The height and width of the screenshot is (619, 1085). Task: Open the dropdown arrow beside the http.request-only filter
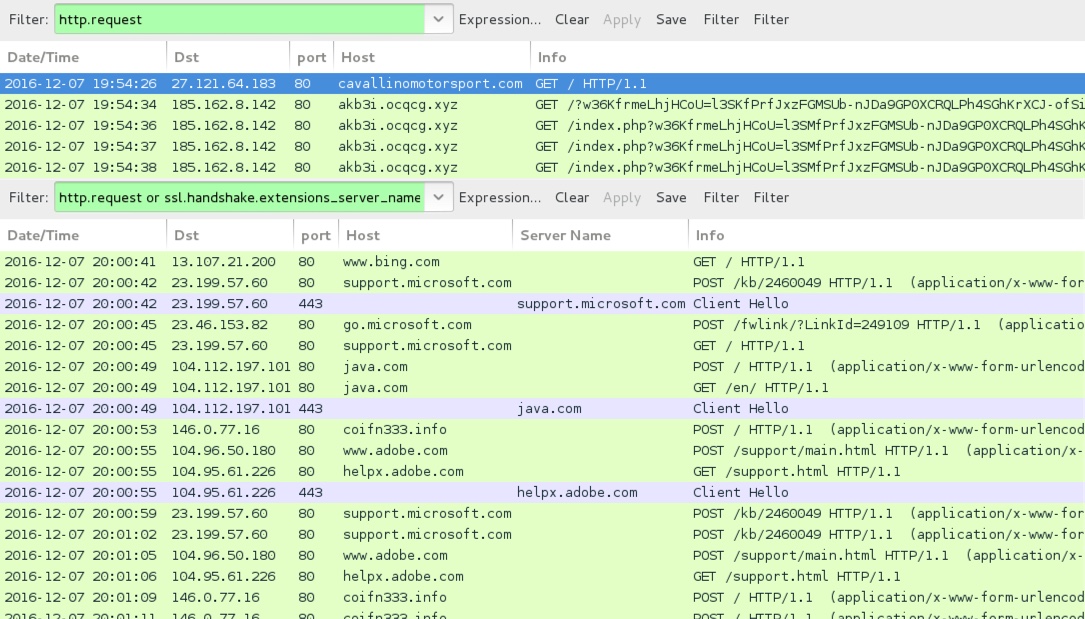click(x=439, y=19)
